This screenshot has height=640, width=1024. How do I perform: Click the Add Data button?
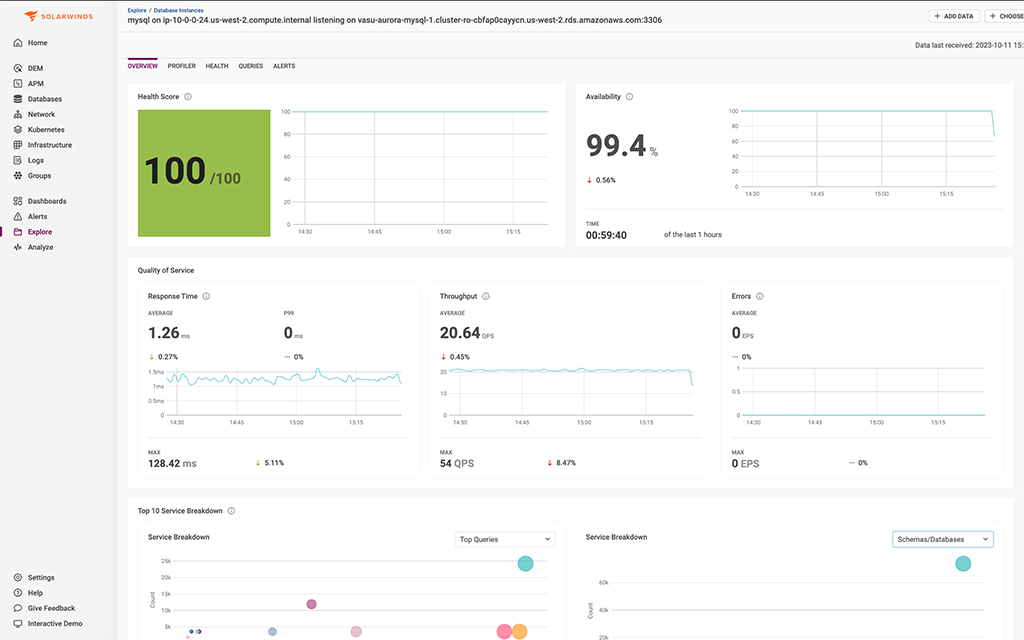tap(954, 16)
